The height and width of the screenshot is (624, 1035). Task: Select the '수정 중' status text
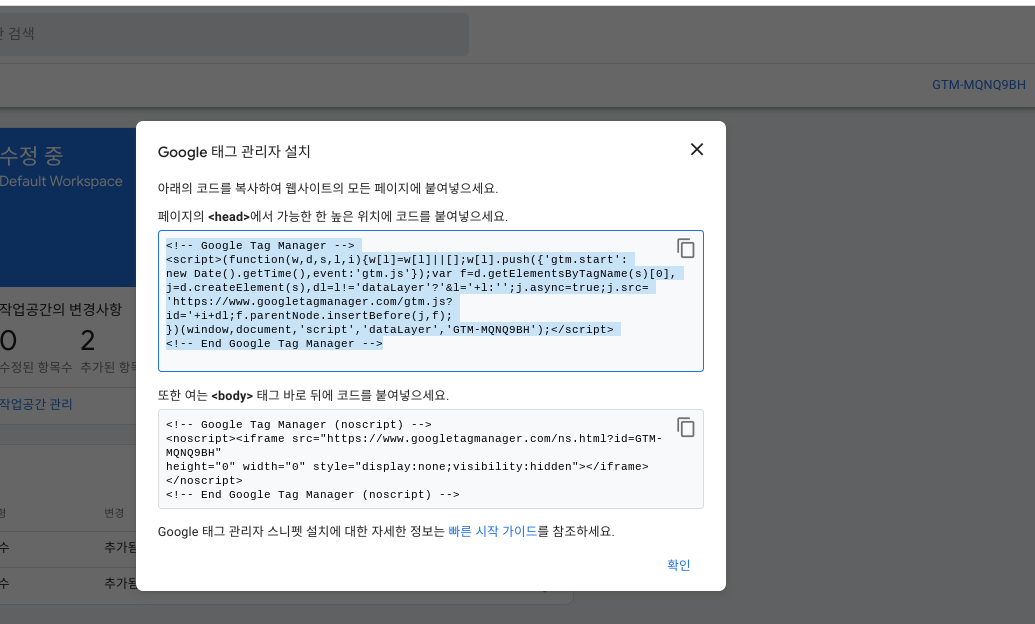click(x=32, y=156)
